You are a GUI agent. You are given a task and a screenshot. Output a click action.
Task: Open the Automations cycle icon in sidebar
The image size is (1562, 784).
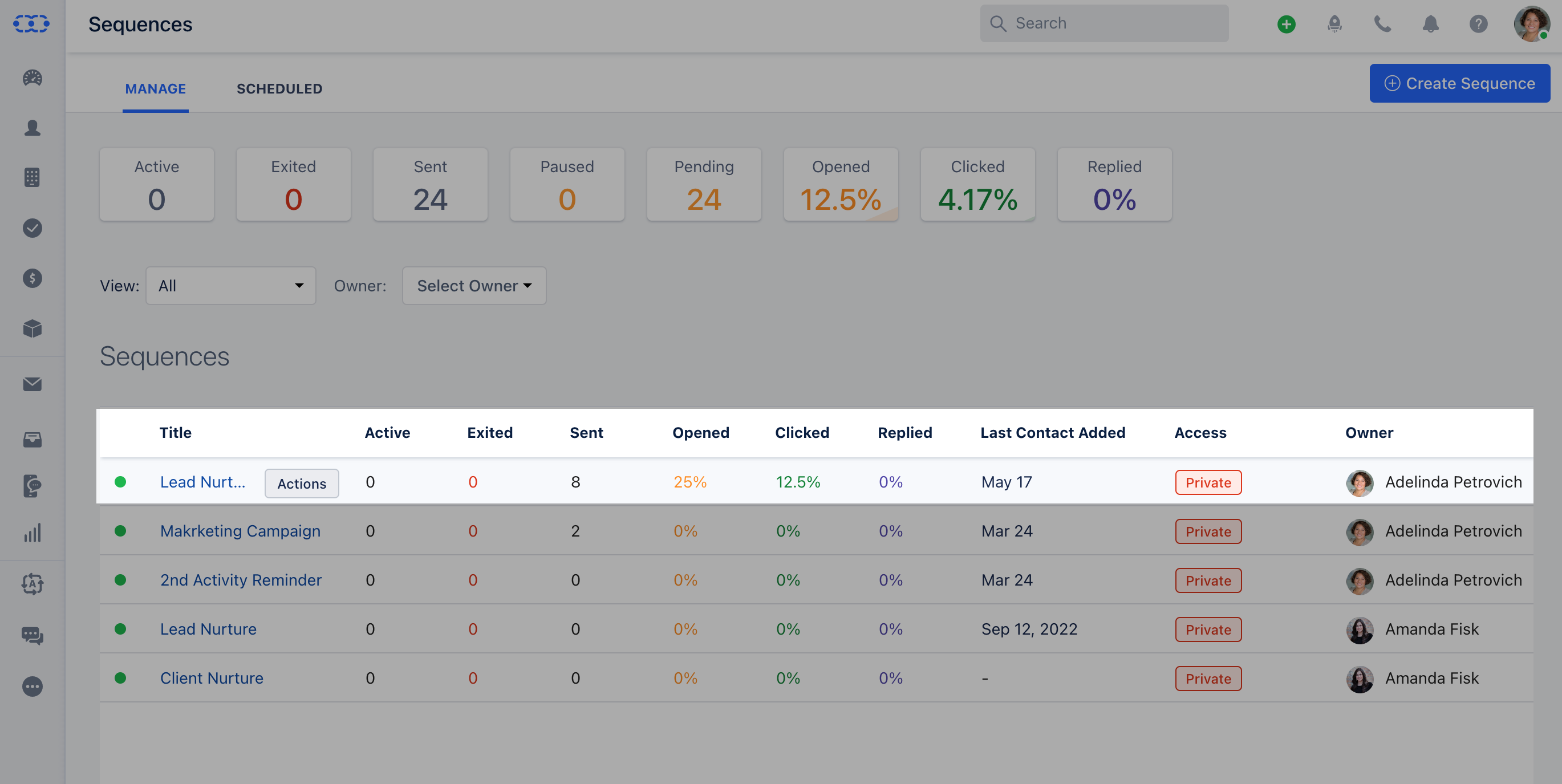[x=32, y=584]
